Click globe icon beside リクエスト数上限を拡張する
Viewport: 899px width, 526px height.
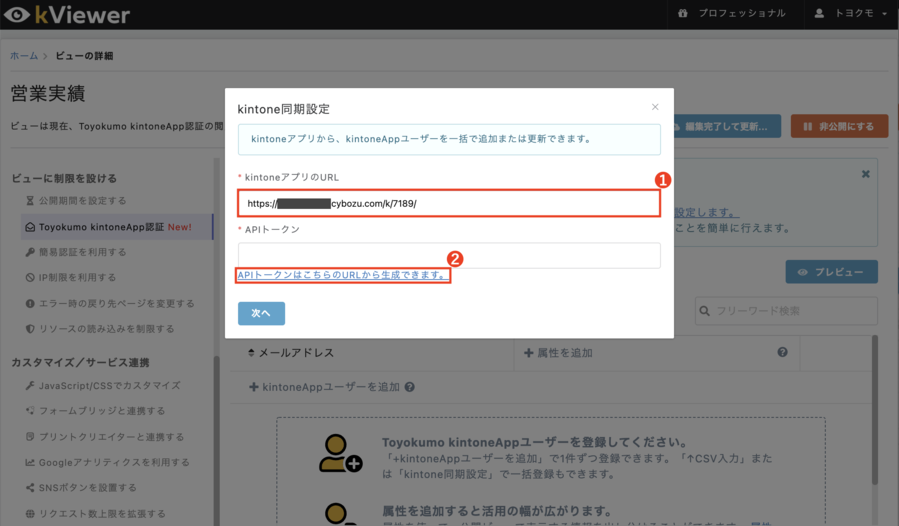[30, 514]
